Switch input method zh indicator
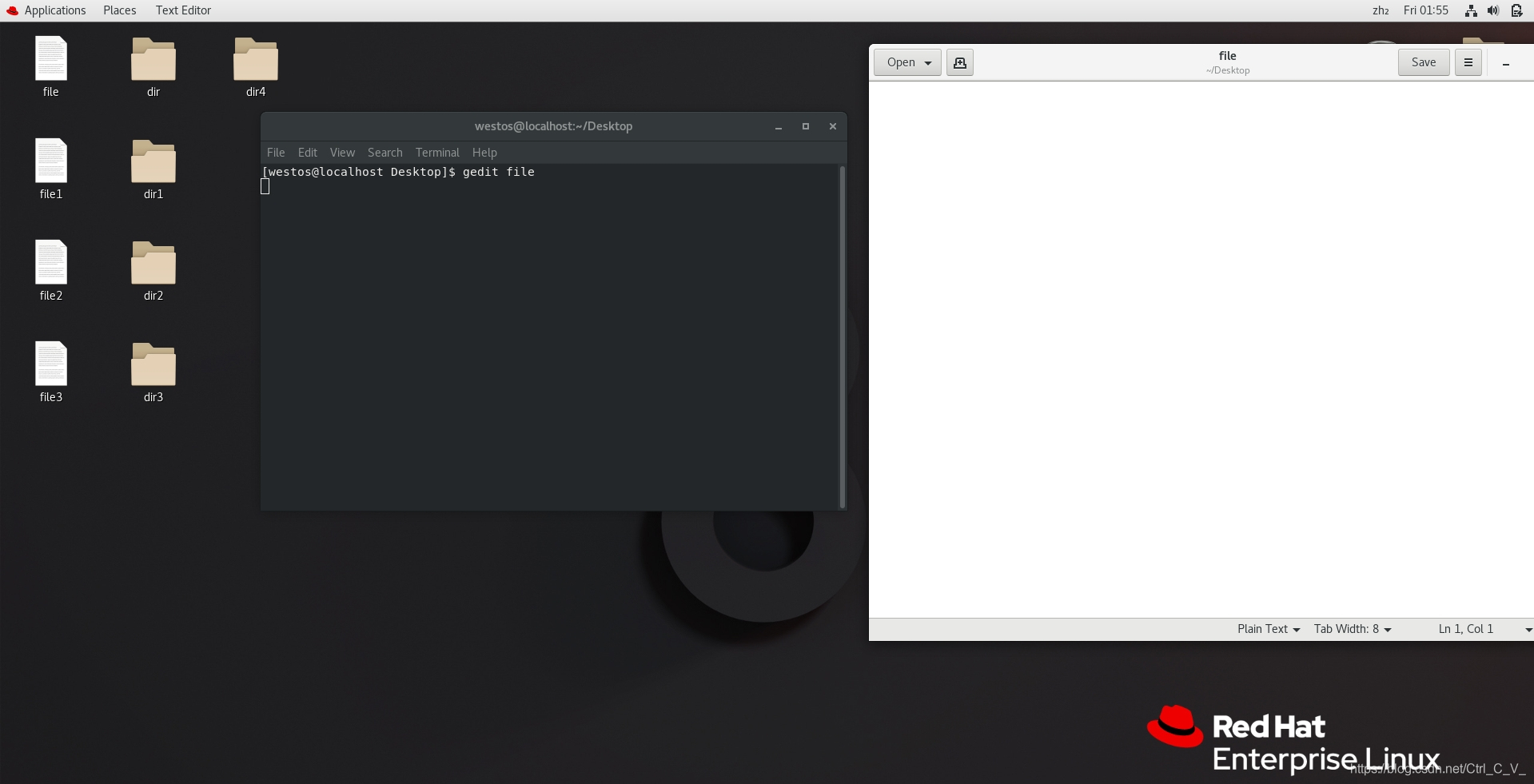The height and width of the screenshot is (784, 1534). point(1381,10)
